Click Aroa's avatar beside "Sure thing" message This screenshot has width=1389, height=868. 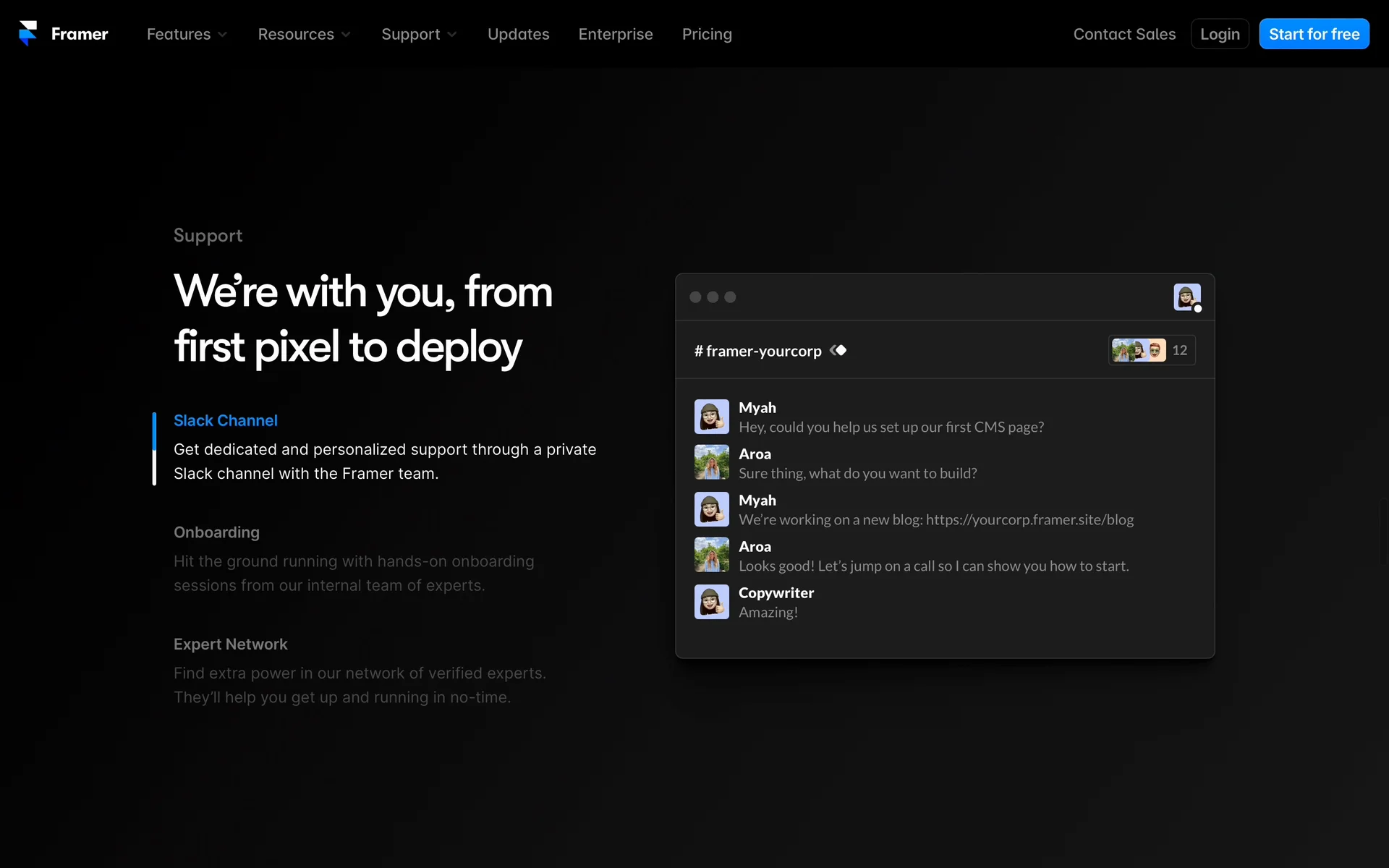tap(711, 463)
